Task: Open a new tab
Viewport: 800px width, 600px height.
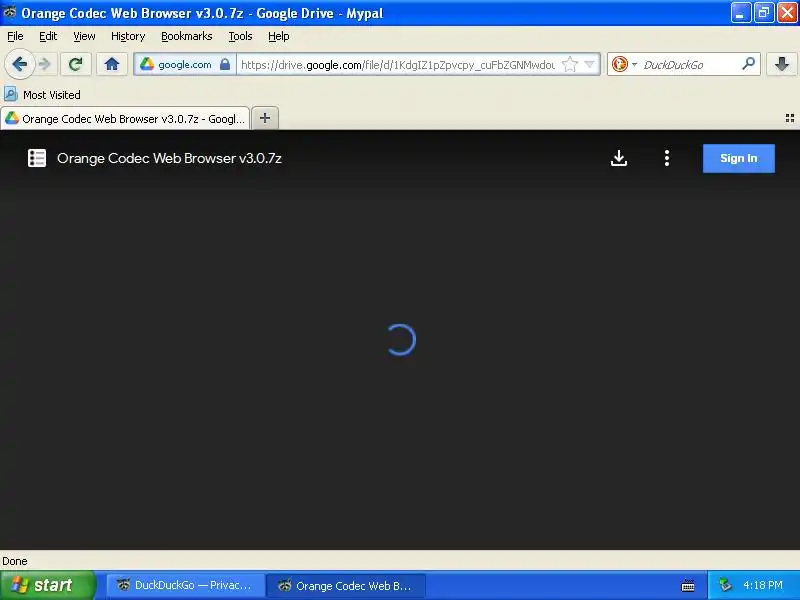Action: 265,118
